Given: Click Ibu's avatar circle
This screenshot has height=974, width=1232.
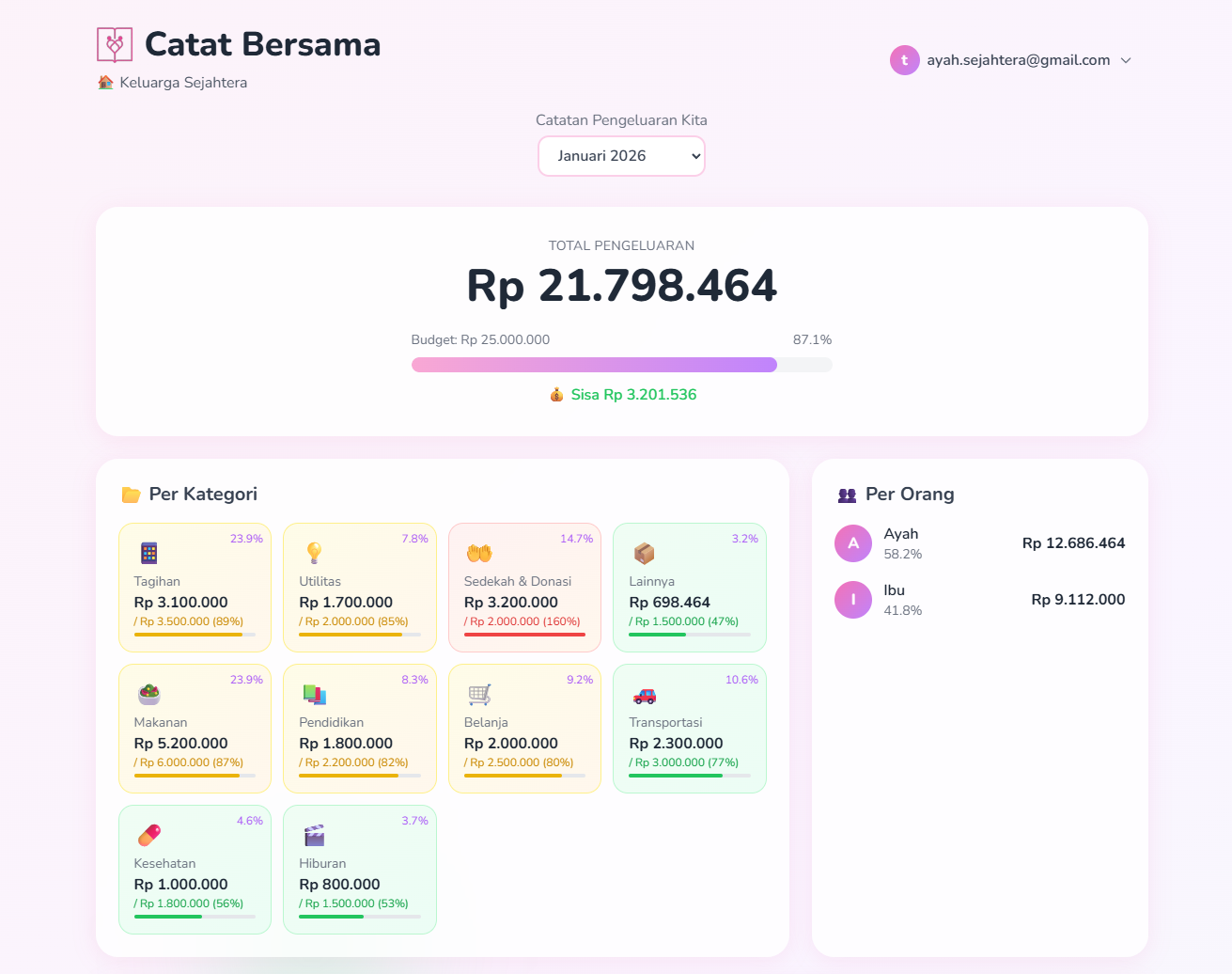Looking at the screenshot, I should 852,599.
